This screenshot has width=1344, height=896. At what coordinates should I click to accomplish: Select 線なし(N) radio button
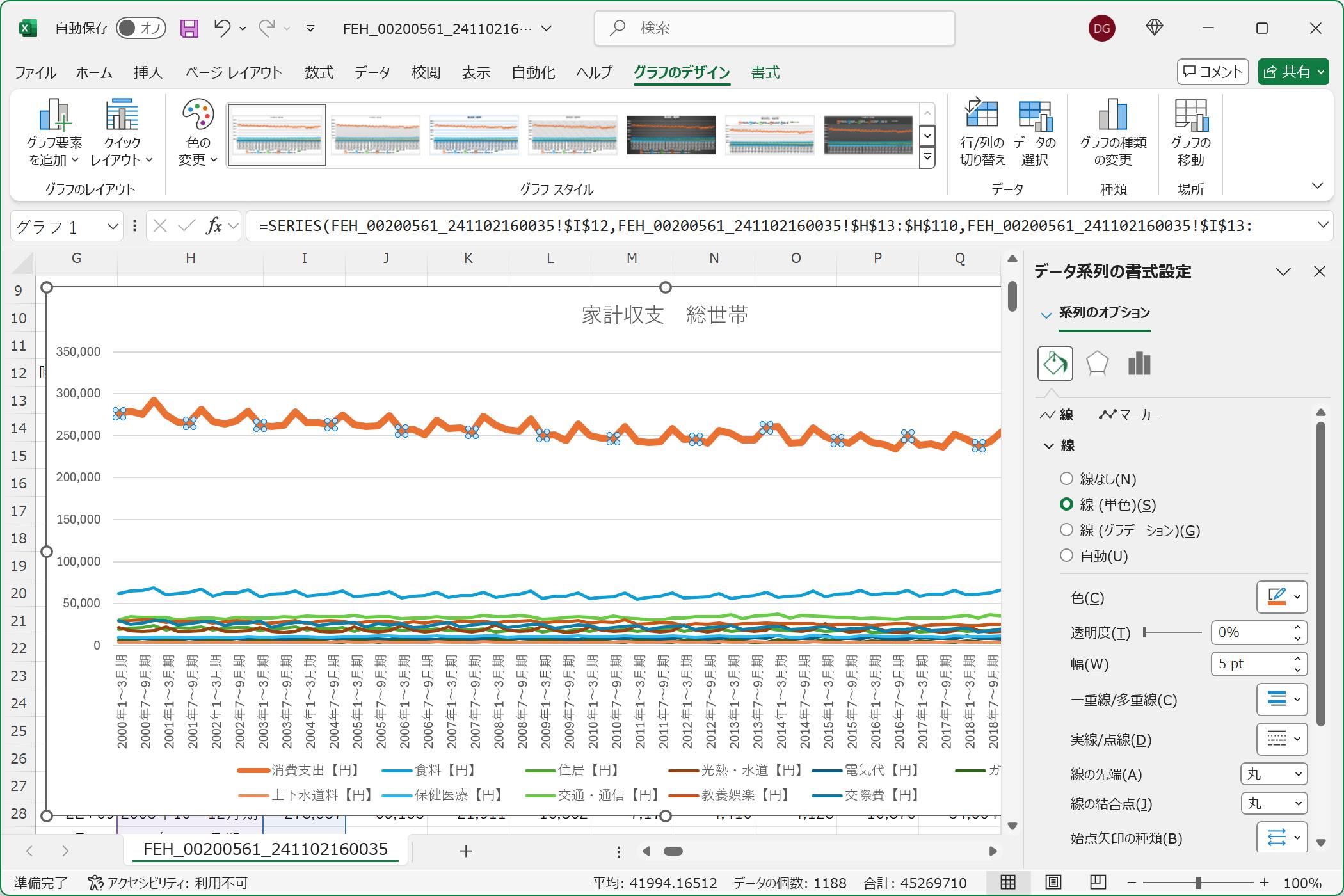(x=1066, y=479)
